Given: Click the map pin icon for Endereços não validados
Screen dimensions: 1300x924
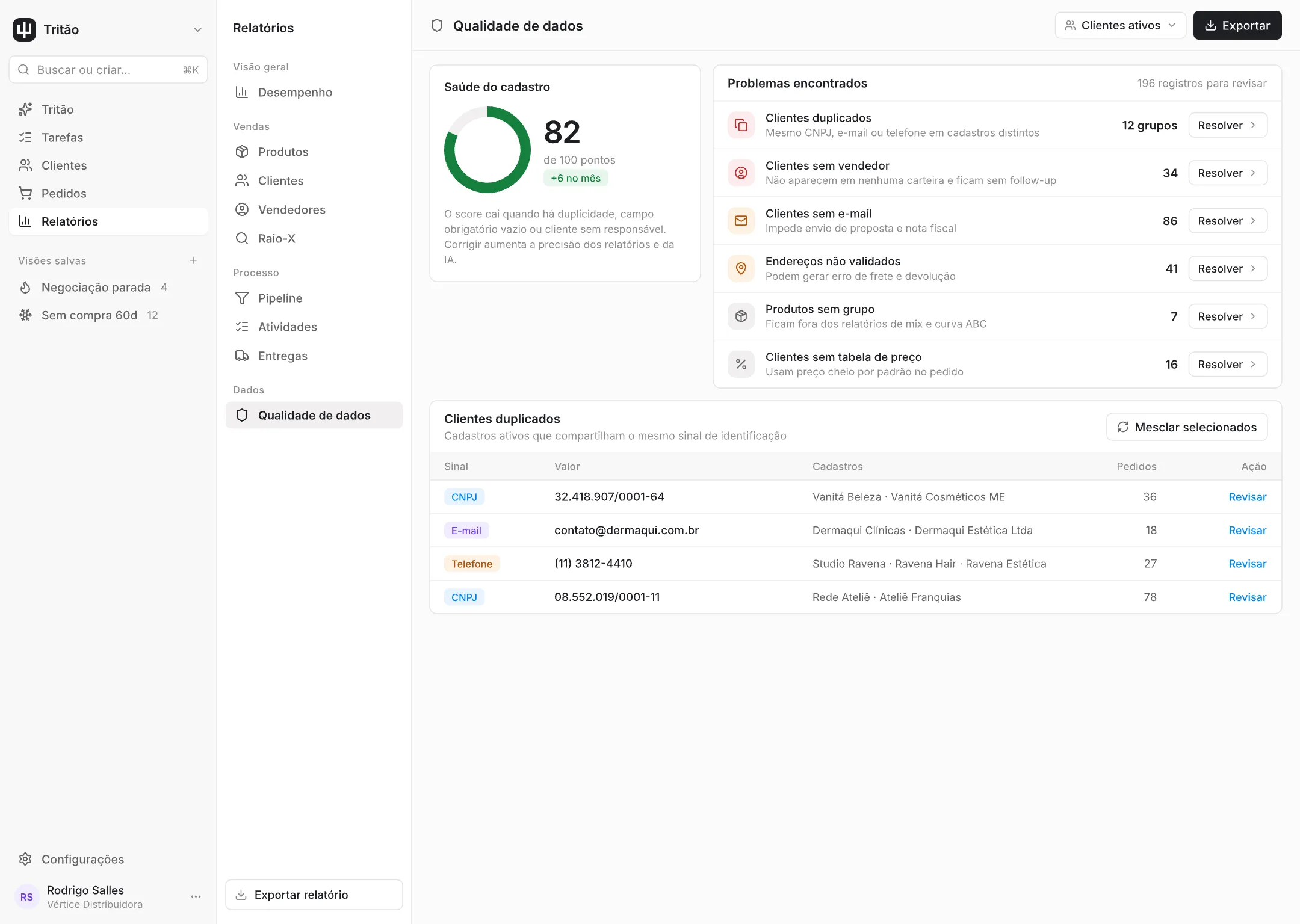Looking at the screenshot, I should point(741,268).
